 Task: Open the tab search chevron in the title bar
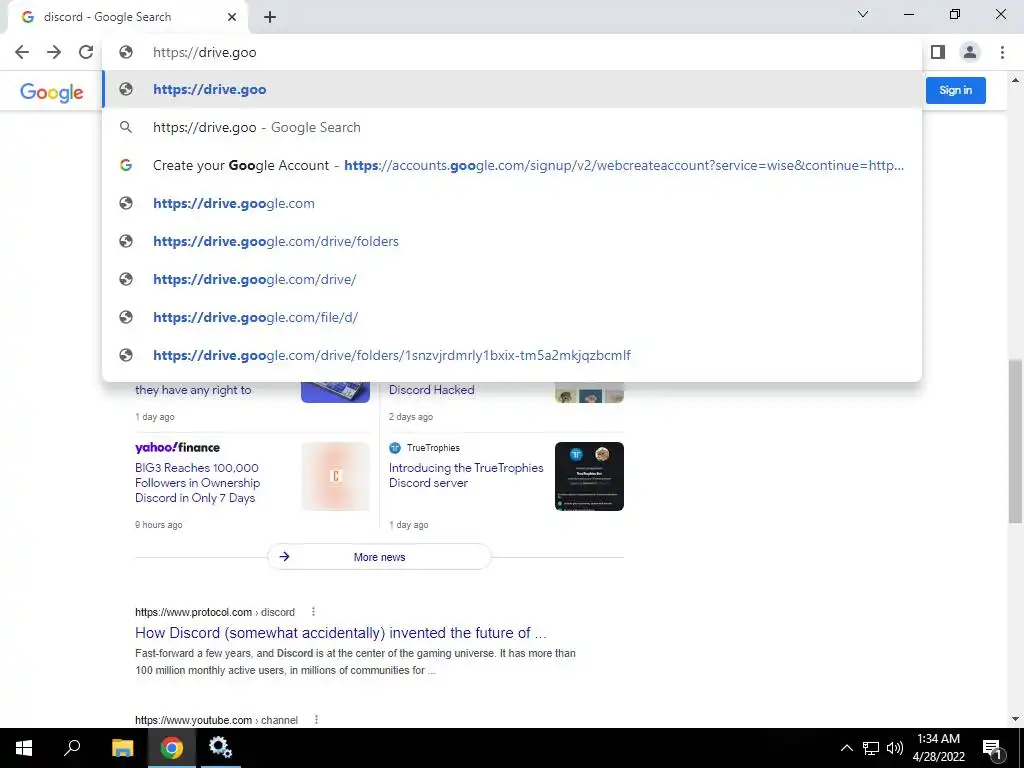click(863, 14)
